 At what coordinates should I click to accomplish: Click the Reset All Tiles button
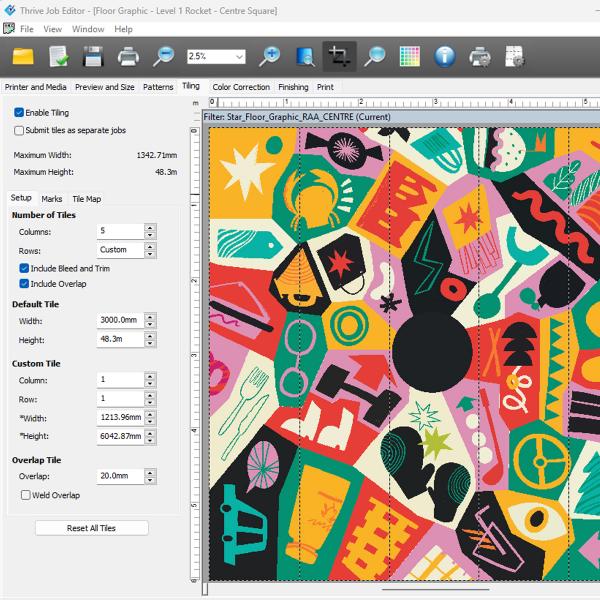point(91,528)
